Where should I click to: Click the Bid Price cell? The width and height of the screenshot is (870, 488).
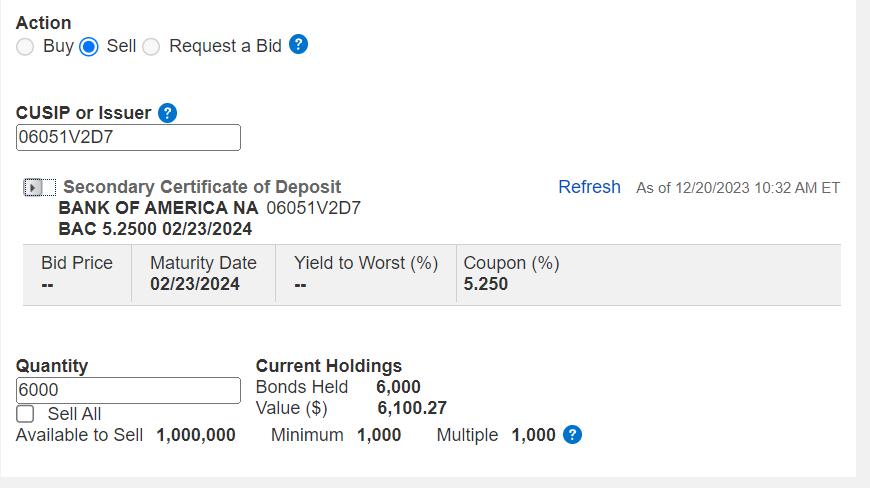point(77,273)
